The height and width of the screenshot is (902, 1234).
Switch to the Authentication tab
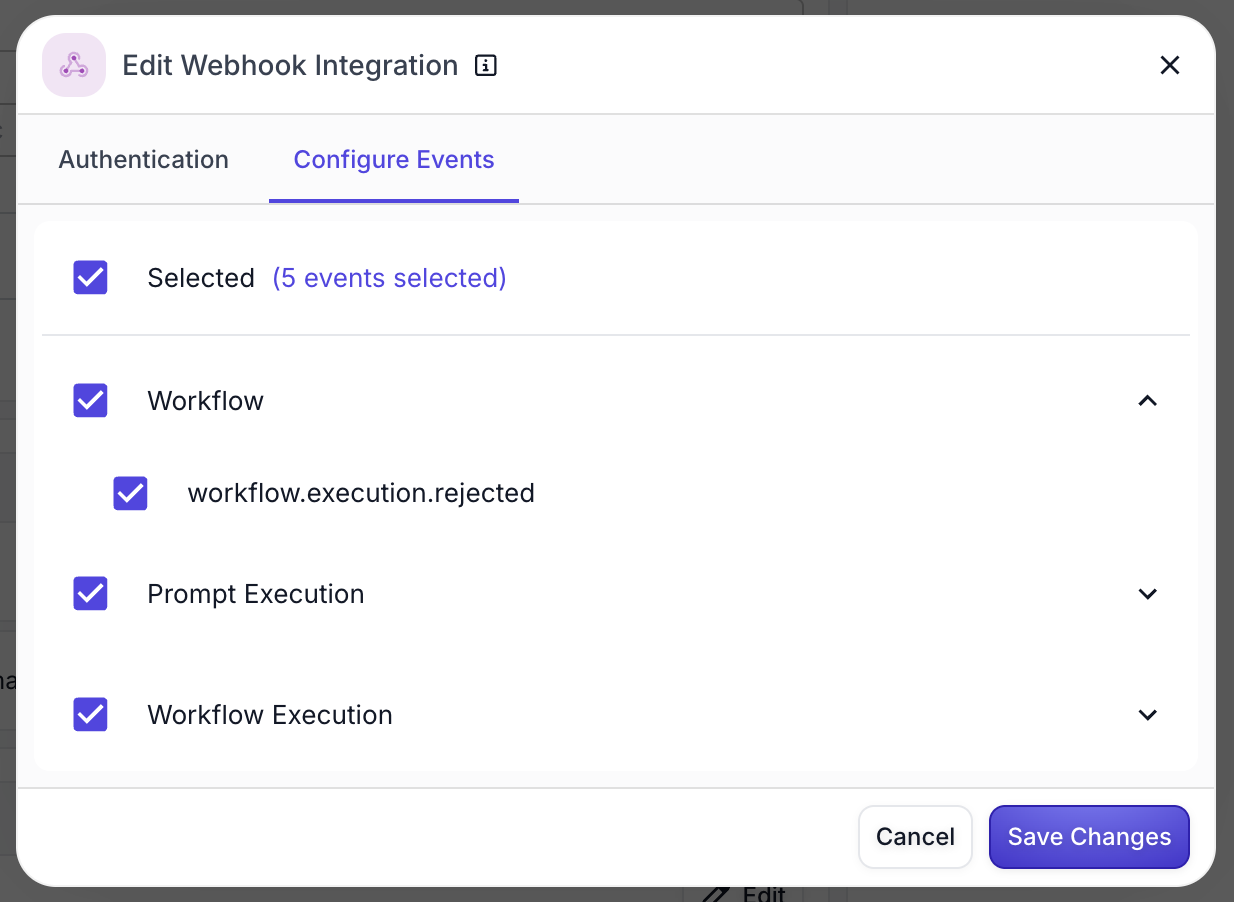pyautogui.click(x=144, y=160)
